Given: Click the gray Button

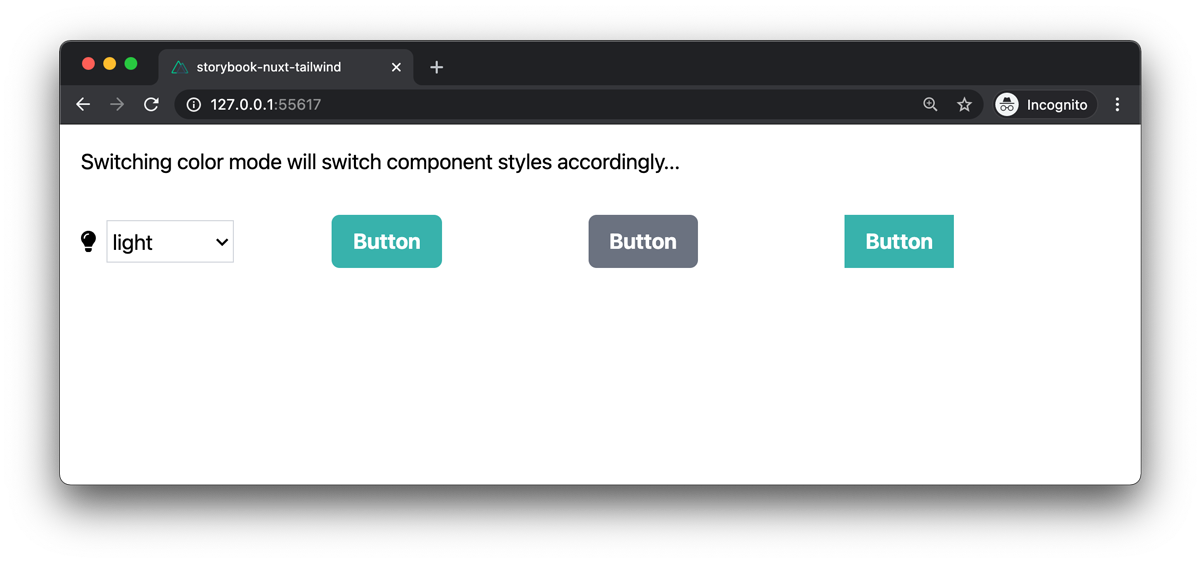Looking at the screenshot, I should pos(643,241).
